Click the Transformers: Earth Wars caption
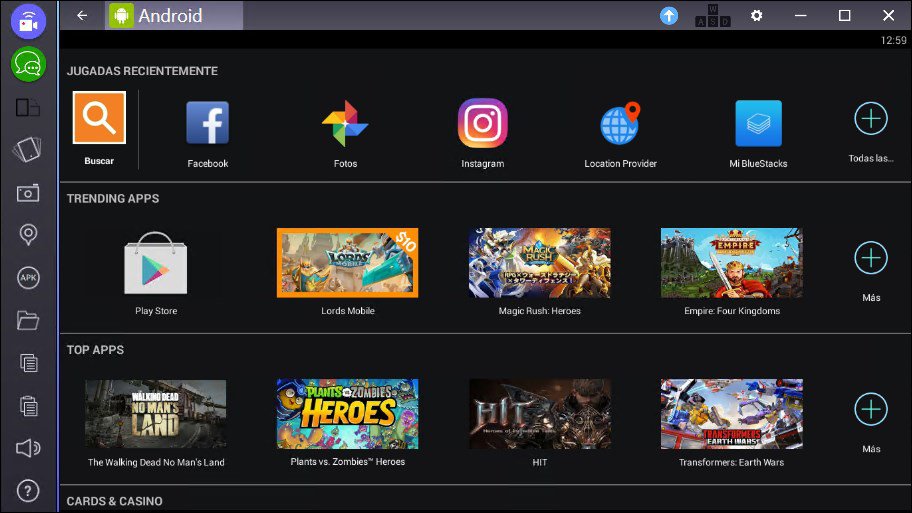Image resolution: width=912 pixels, height=513 pixels. click(731, 462)
